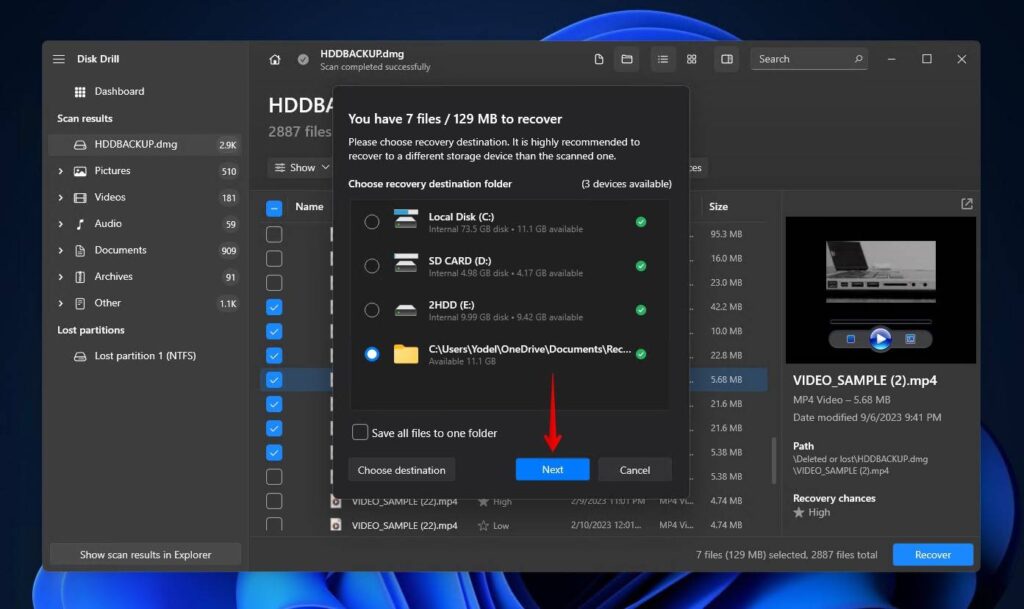Select the folder view icon in the toolbar
Image resolution: width=1024 pixels, height=609 pixels.
click(x=627, y=59)
